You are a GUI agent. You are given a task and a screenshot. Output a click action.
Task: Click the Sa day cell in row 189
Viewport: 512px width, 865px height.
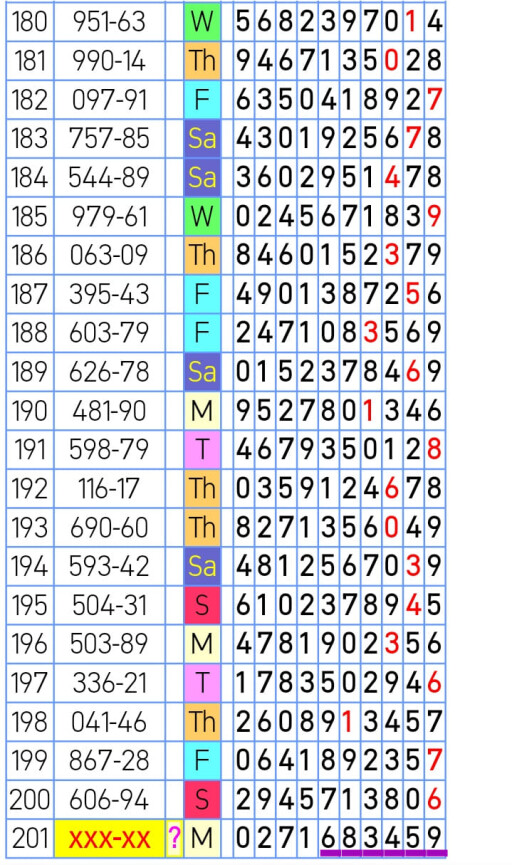click(202, 372)
